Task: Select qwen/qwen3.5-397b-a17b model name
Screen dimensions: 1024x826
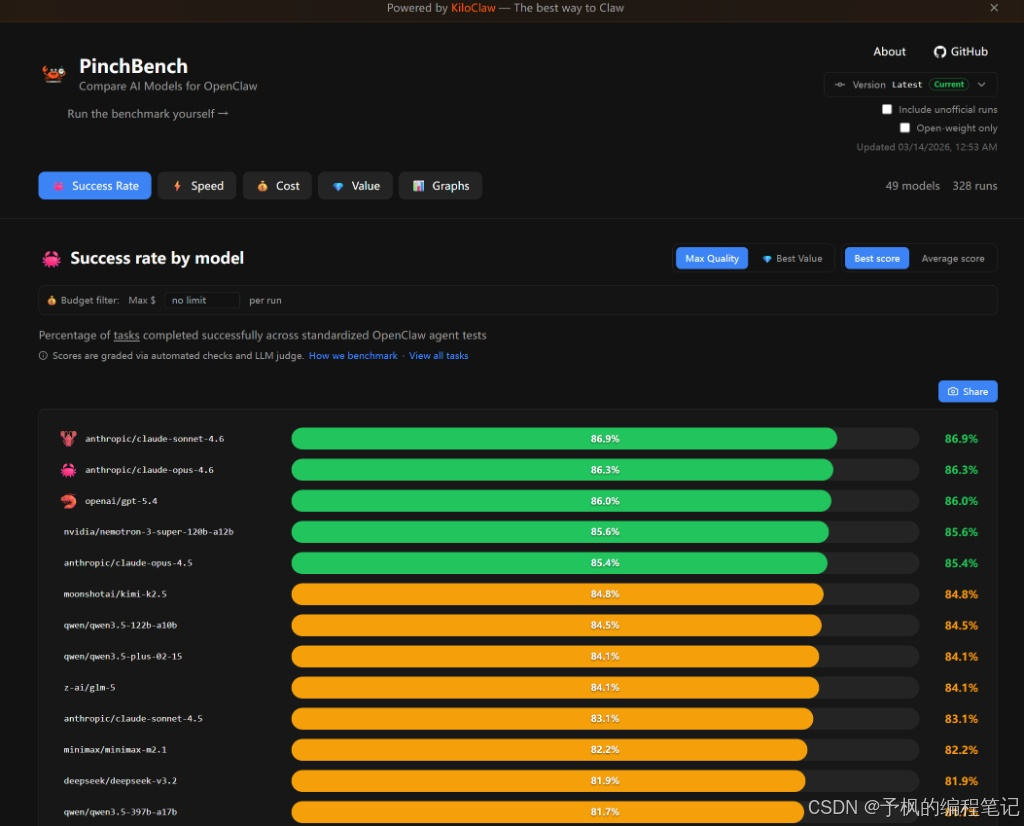Action: (120, 812)
